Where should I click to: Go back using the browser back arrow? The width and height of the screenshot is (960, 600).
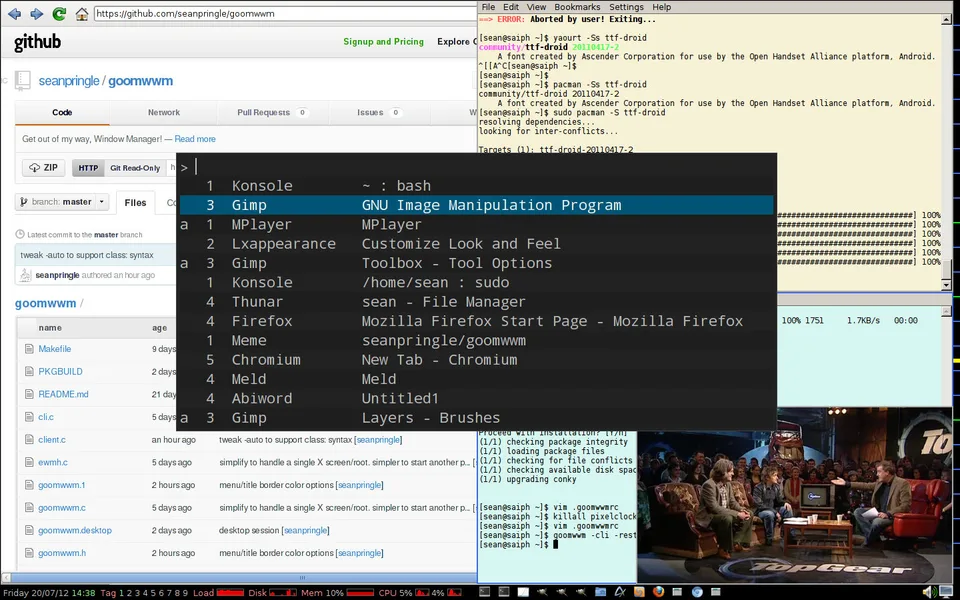tap(15, 13)
